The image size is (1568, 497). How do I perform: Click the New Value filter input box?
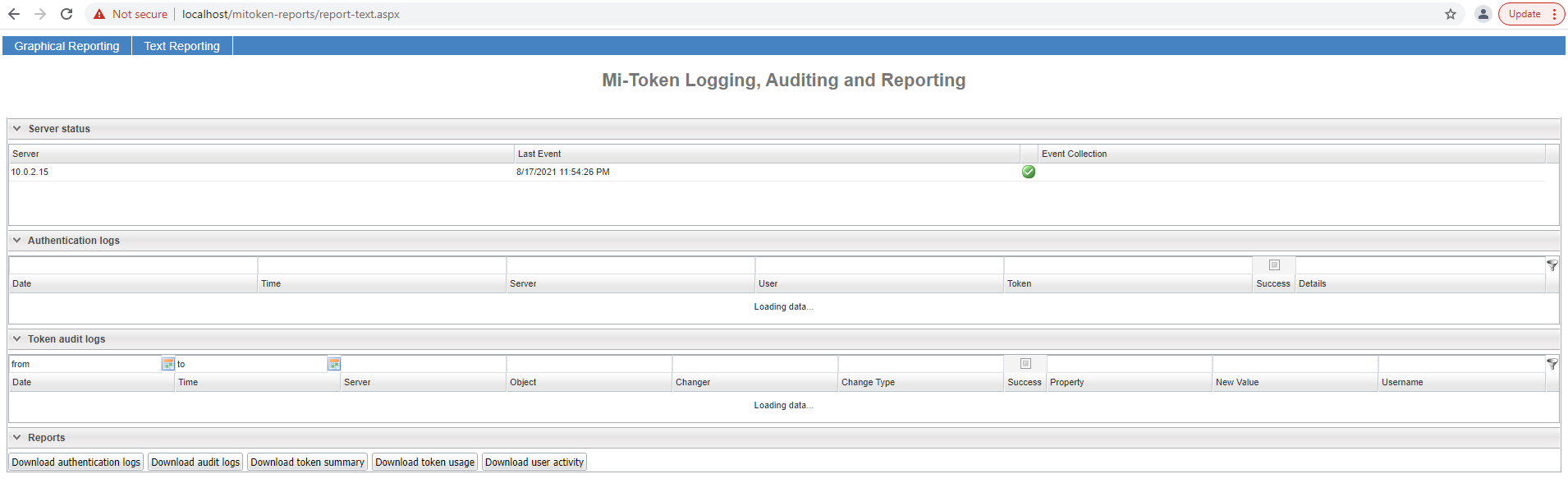point(1295,364)
